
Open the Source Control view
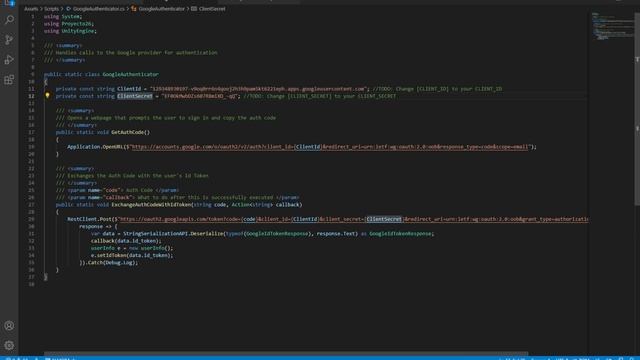[9, 40]
